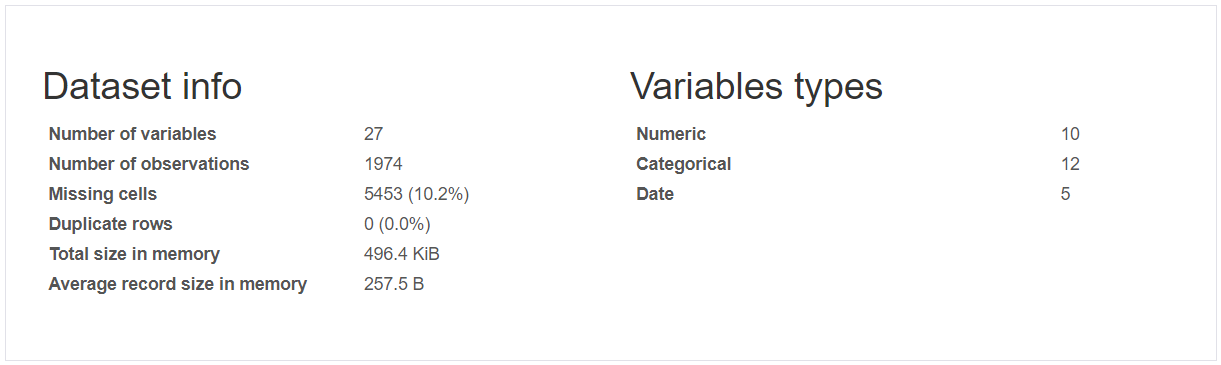The height and width of the screenshot is (365, 1221).
Task: Click the missing cells value 5453 (10.2%)
Action: (x=416, y=194)
